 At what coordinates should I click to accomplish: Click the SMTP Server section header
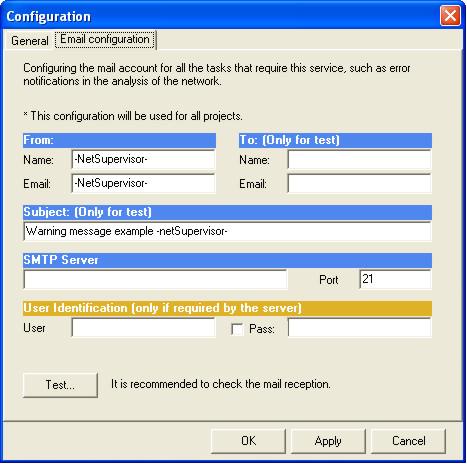[227, 260]
